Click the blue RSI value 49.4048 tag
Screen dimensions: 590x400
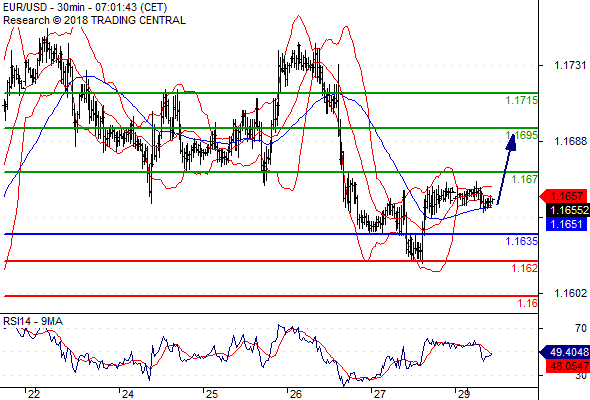coord(565,352)
